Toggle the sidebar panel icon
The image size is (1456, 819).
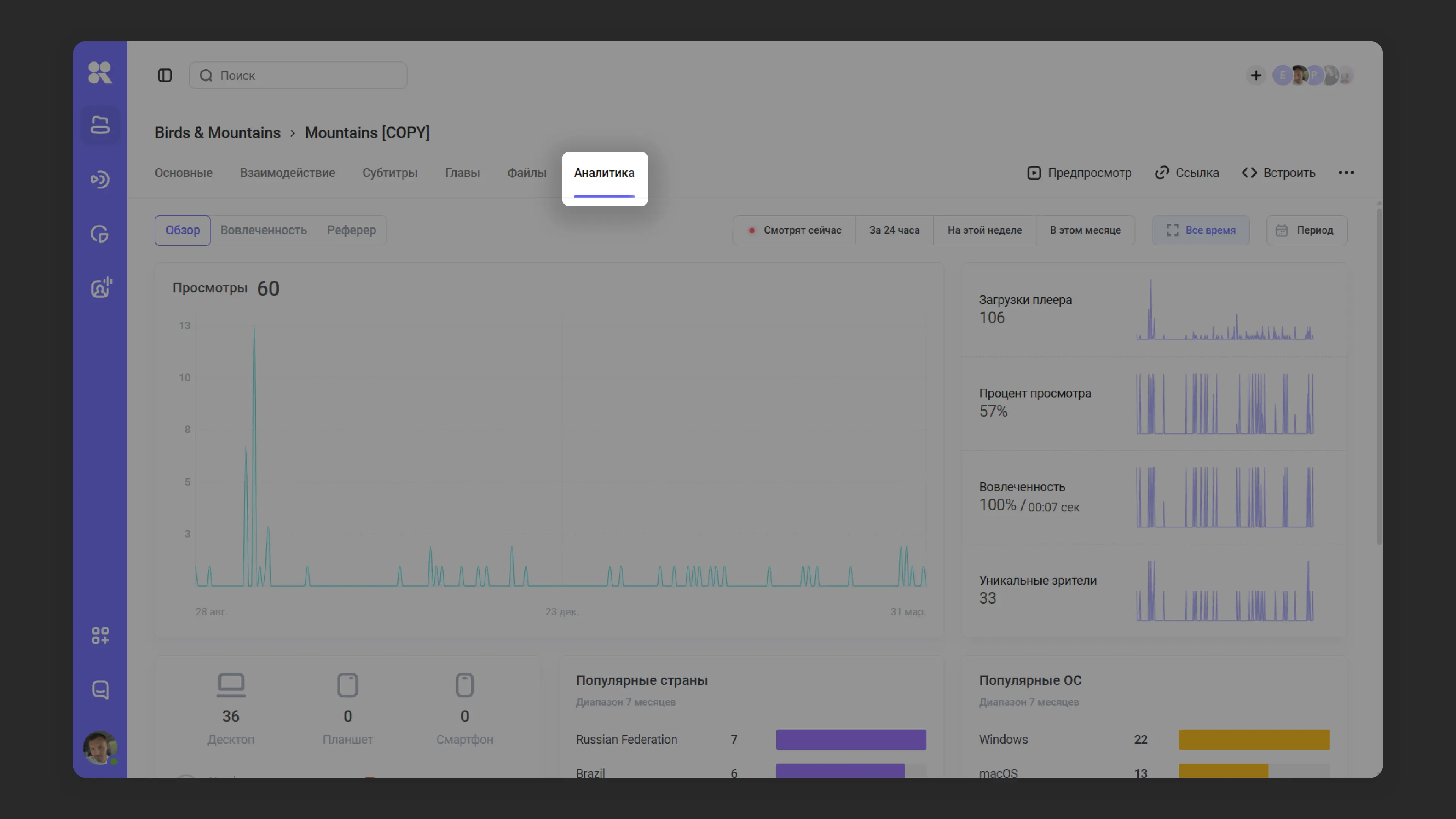[165, 75]
